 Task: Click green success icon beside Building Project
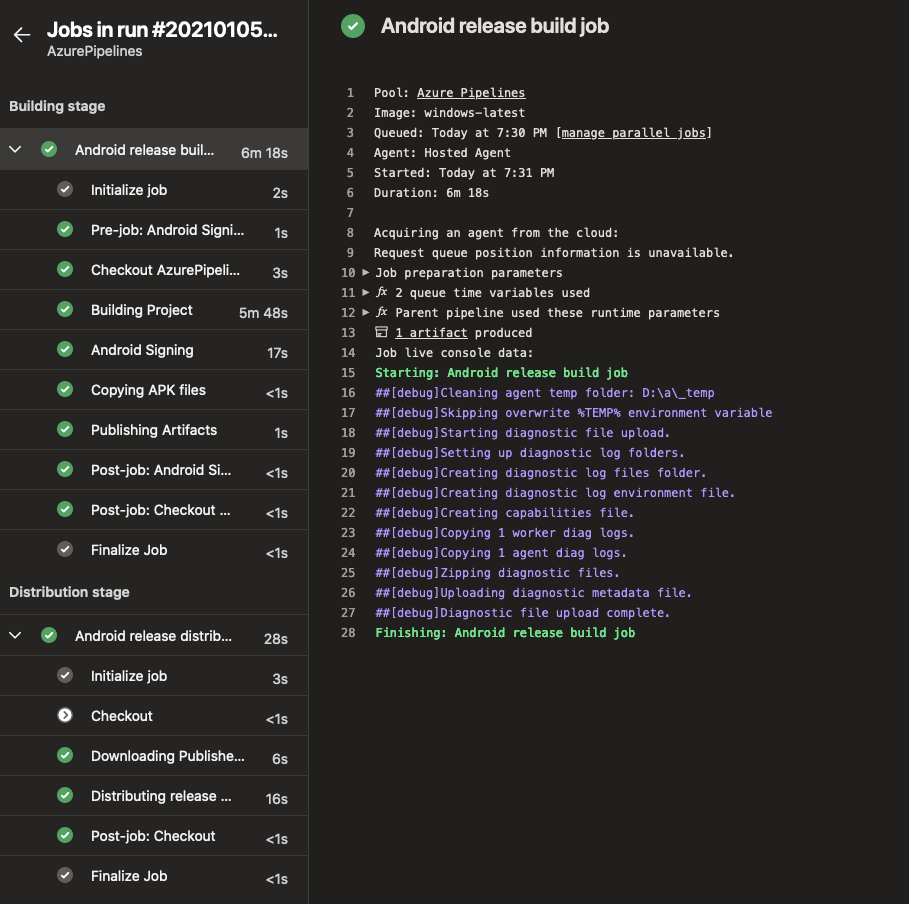pyautogui.click(x=65, y=310)
